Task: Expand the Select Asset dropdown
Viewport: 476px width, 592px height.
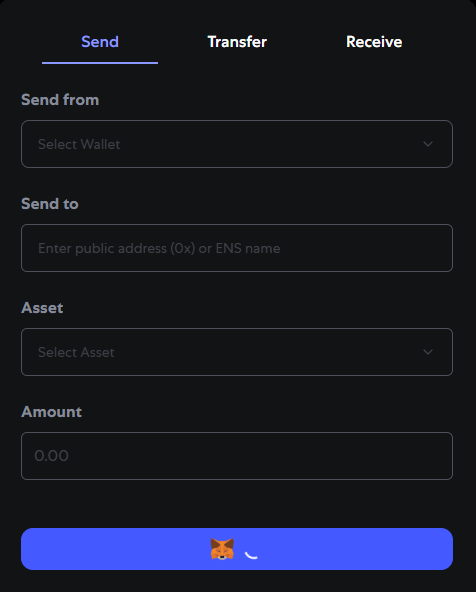Action: [x=237, y=352]
